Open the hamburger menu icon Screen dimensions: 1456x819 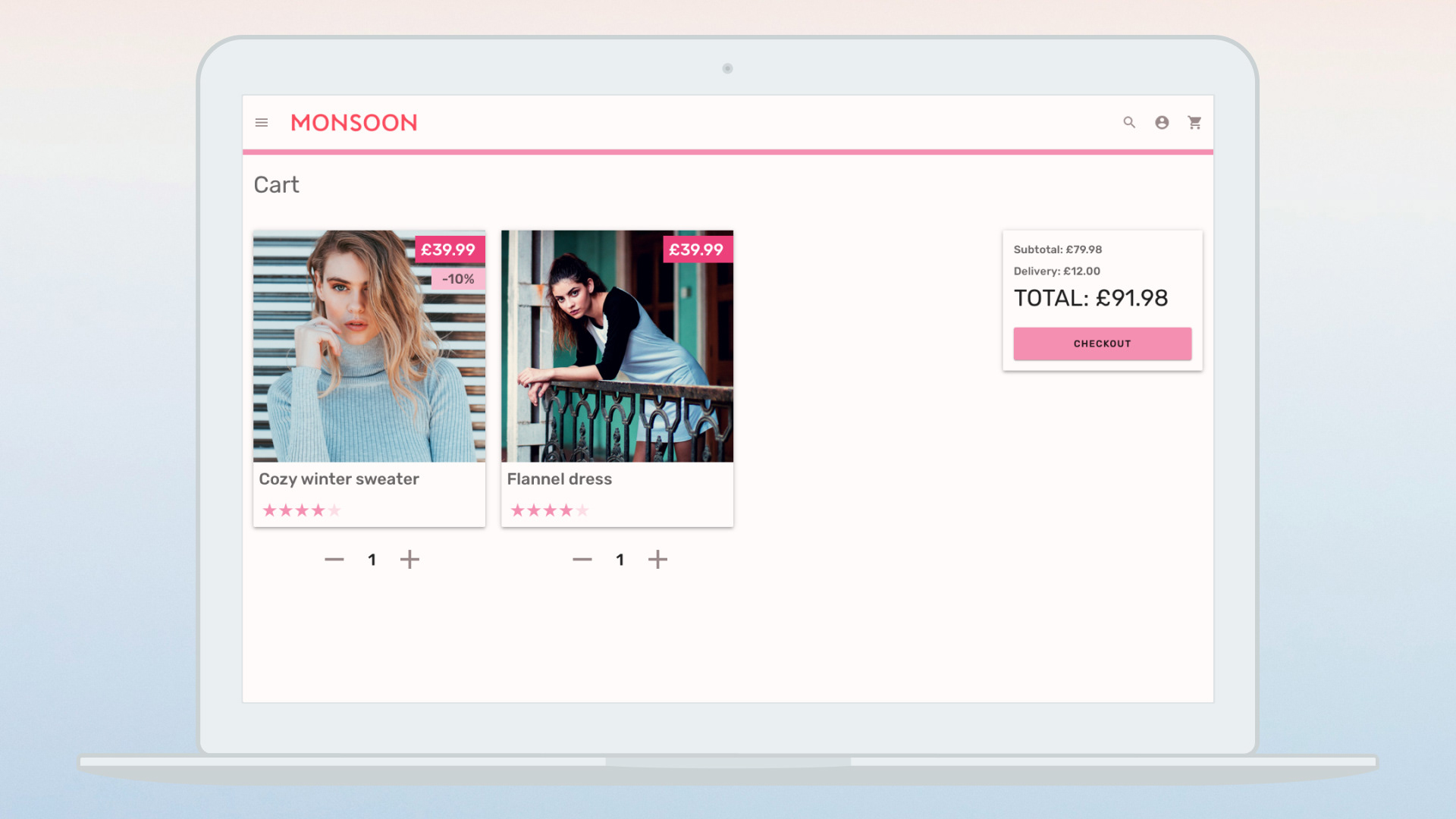tap(262, 123)
